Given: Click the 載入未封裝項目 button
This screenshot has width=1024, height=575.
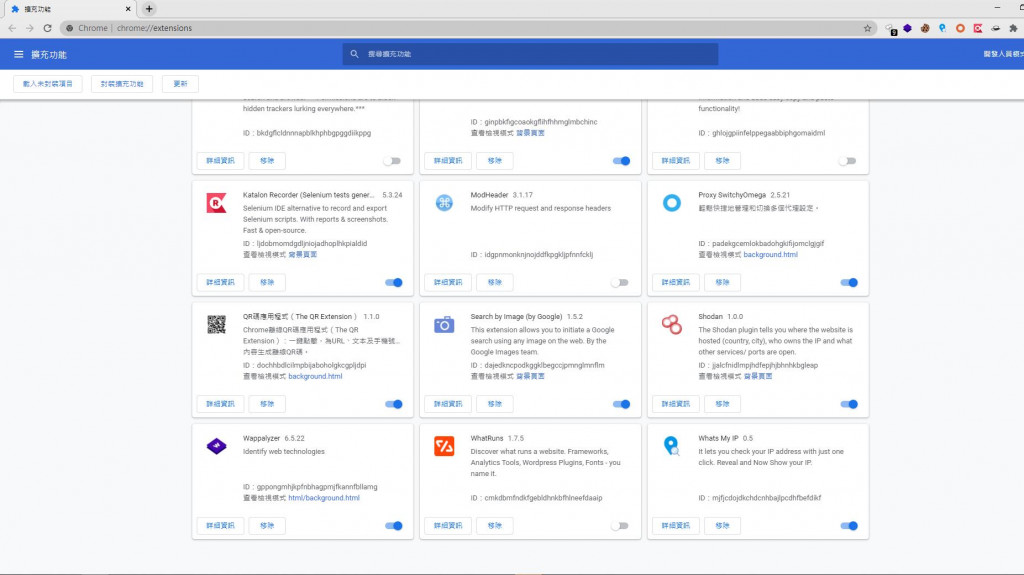Looking at the screenshot, I should click(48, 84).
